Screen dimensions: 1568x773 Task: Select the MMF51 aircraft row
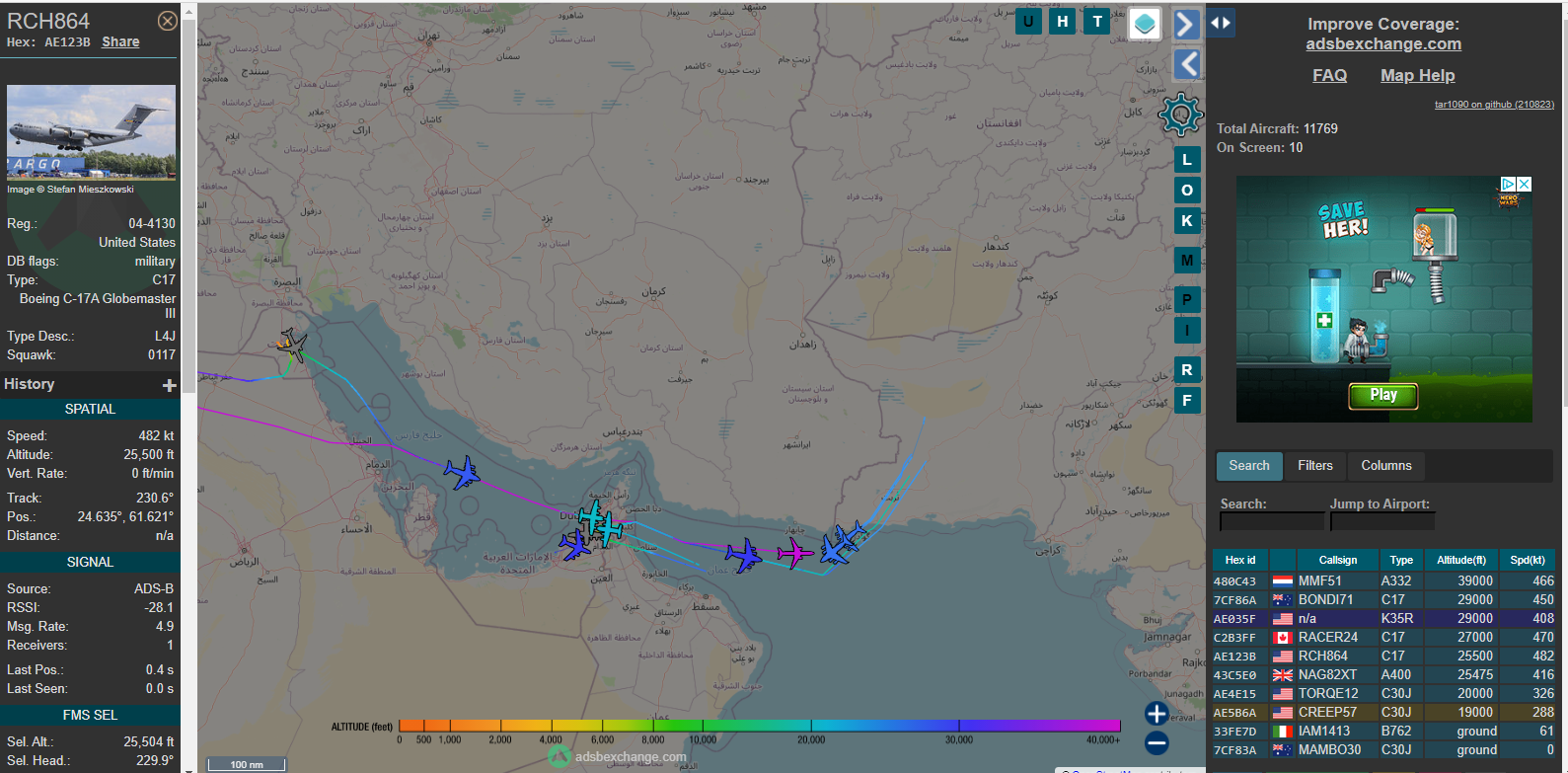1383,580
